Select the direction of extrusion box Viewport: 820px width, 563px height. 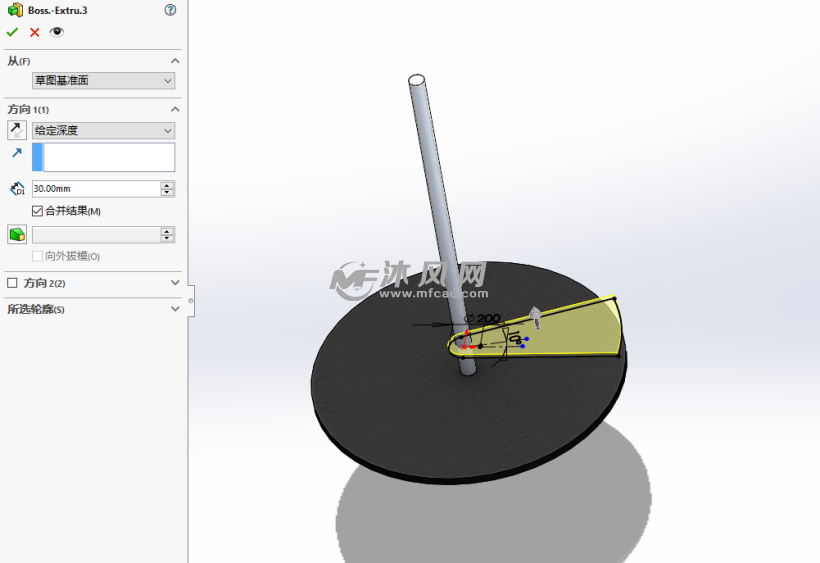pyautogui.click(x=104, y=157)
